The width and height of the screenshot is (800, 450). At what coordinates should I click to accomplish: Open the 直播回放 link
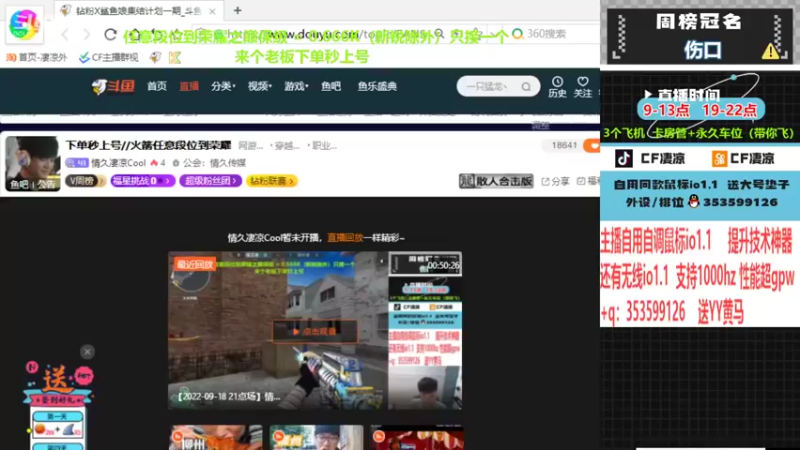345,238
